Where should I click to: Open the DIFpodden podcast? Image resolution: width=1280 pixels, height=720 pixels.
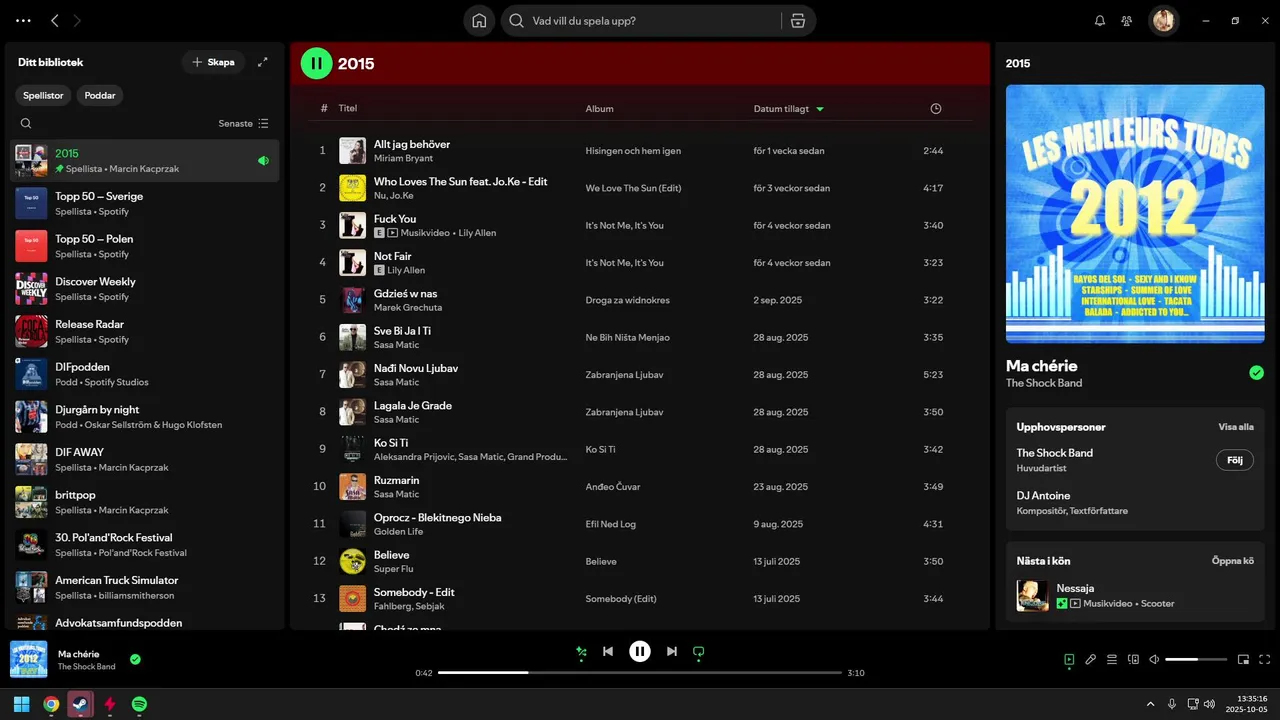[145, 374]
